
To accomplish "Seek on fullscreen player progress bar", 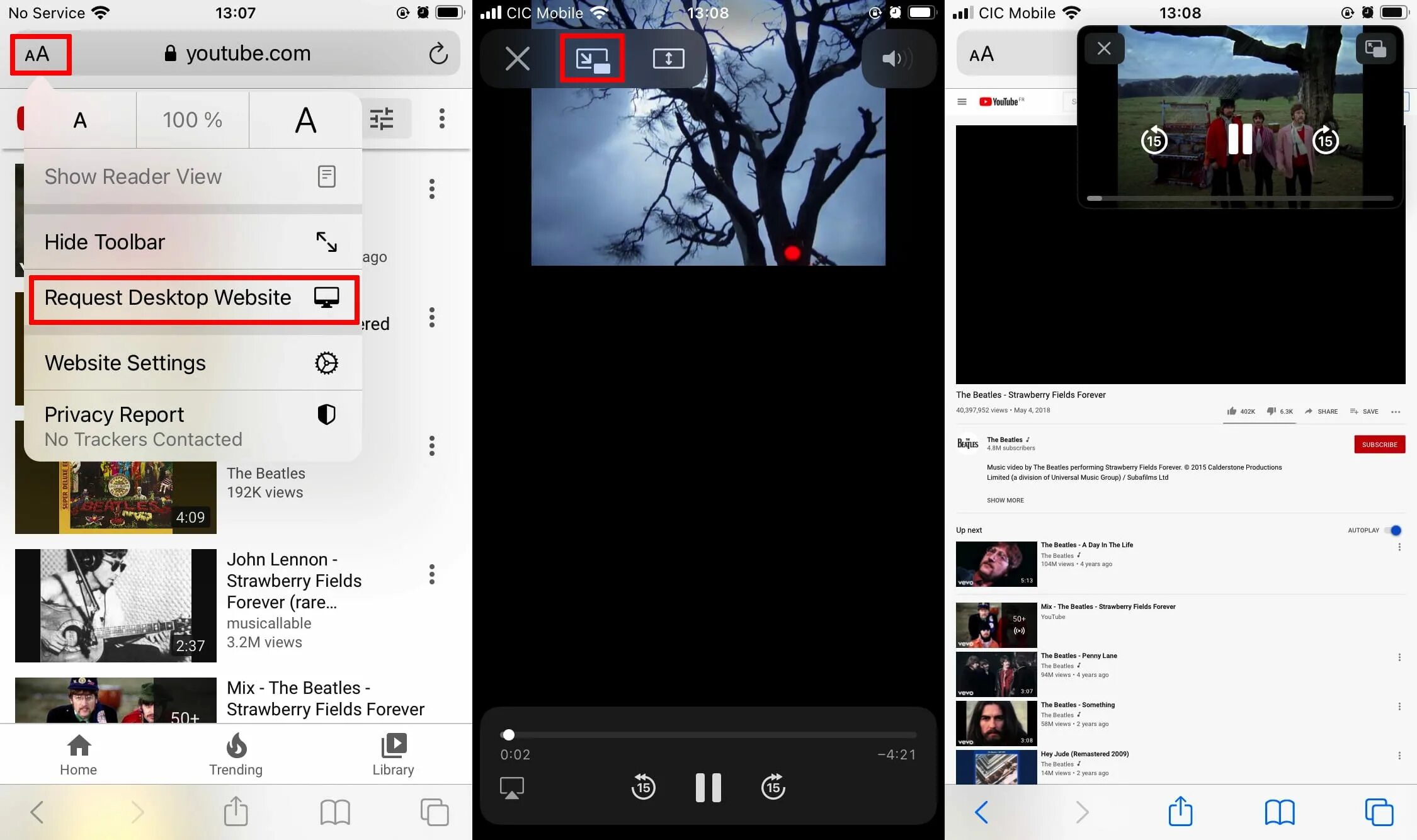I will click(x=708, y=735).
